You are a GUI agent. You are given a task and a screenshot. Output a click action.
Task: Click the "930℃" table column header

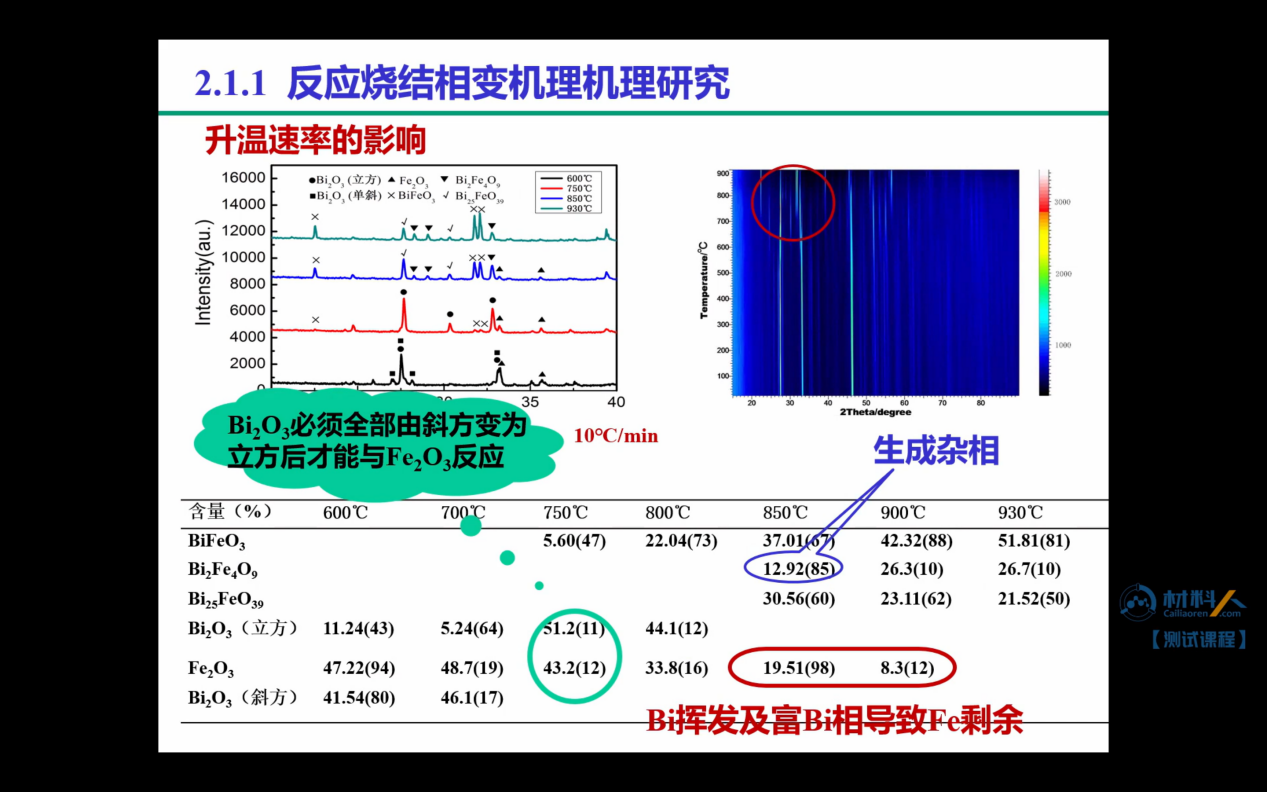(1020, 513)
